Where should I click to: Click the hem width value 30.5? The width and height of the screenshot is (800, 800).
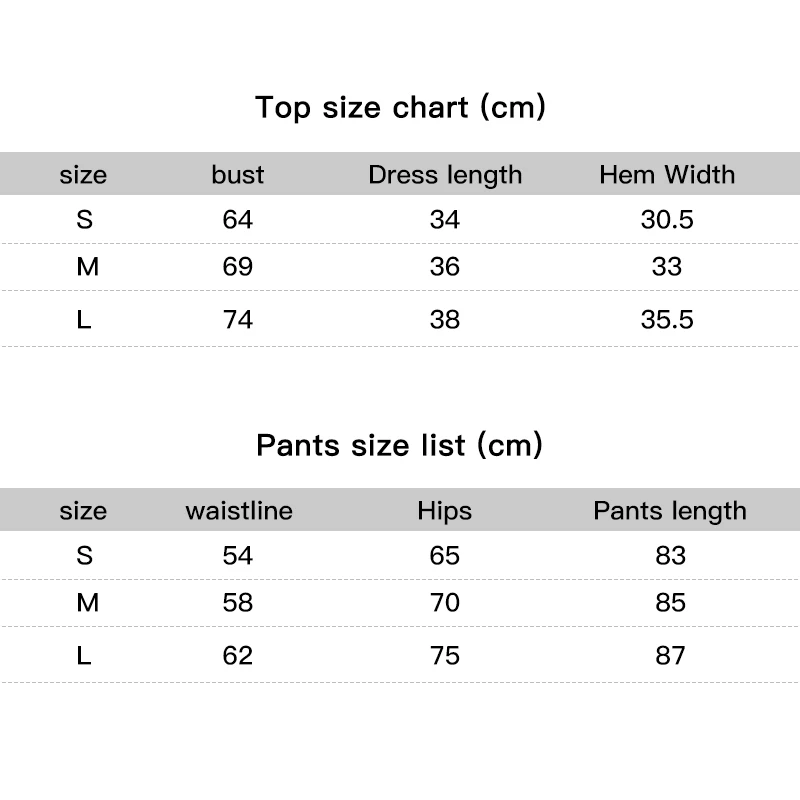pyautogui.click(x=667, y=220)
